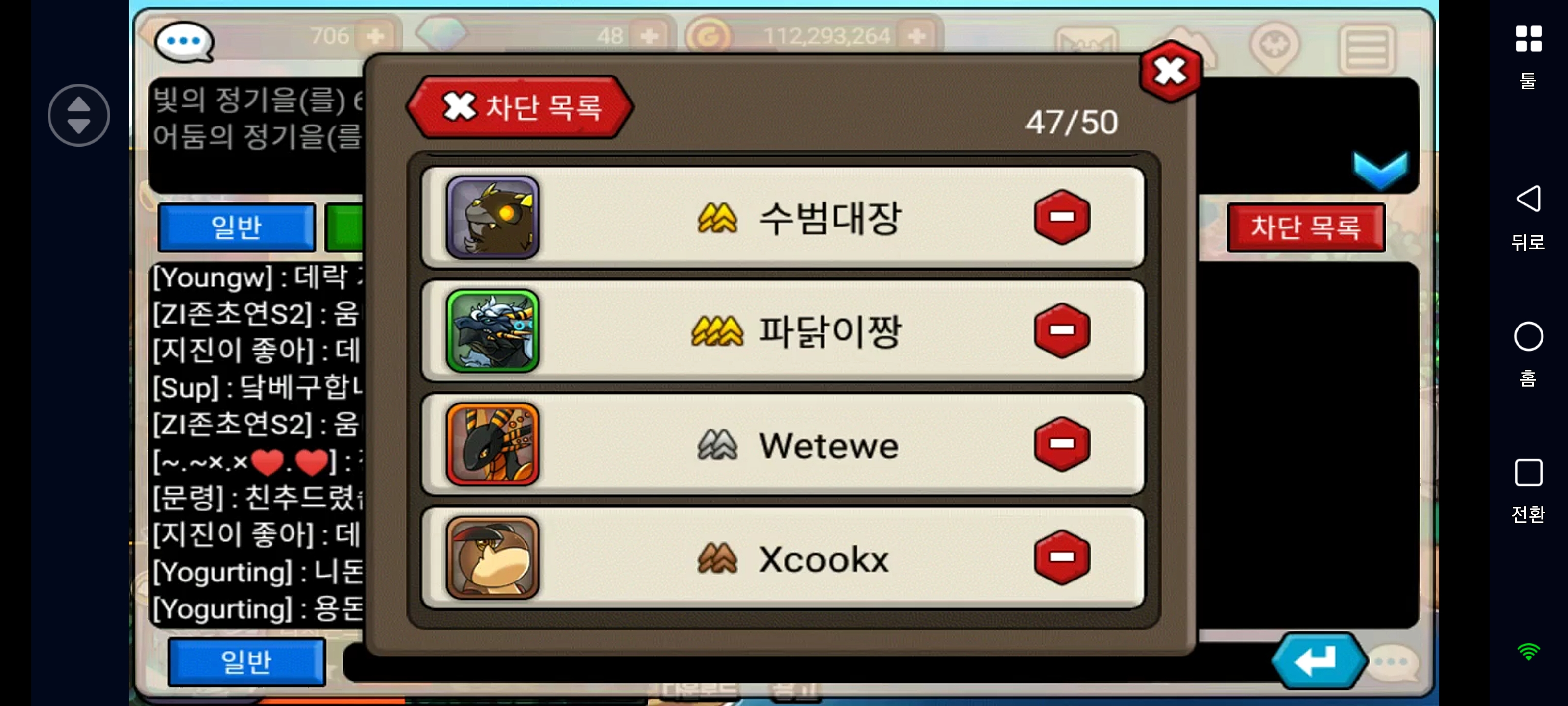Switch to the 일반 chat tab
Viewport: 1568px width, 706px height.
tap(237, 227)
